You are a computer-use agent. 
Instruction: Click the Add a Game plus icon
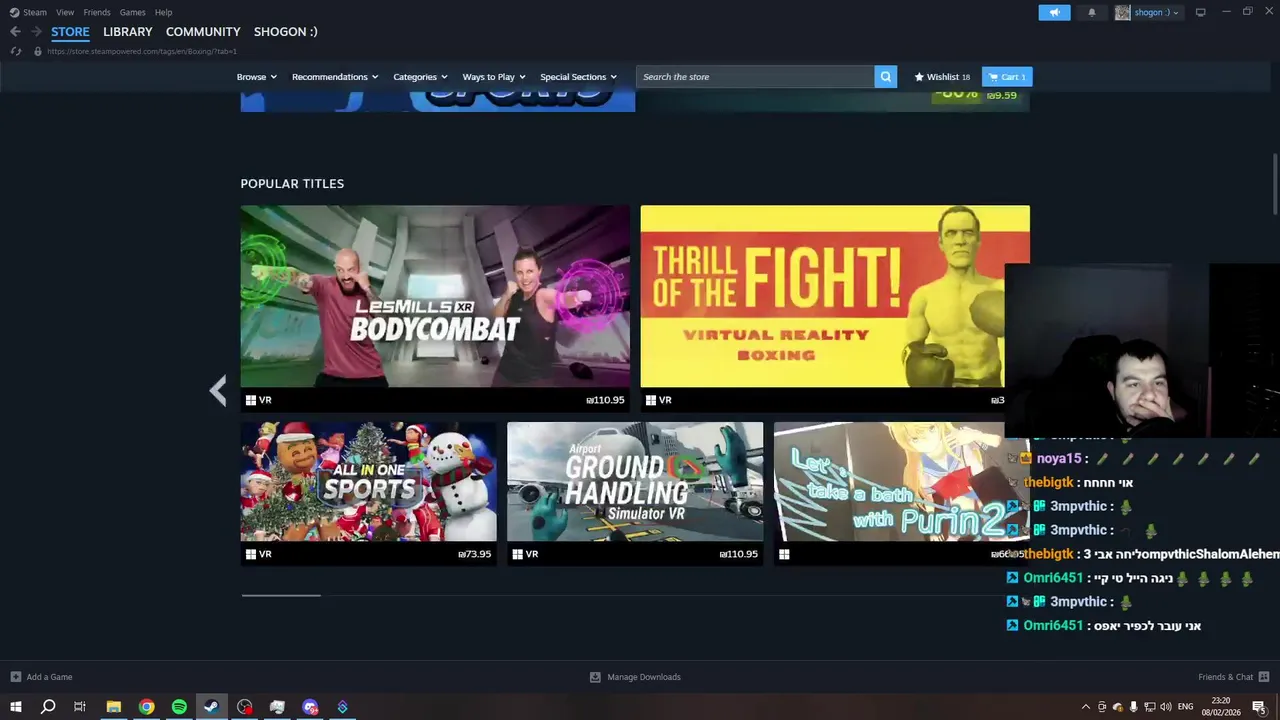tap(15, 677)
